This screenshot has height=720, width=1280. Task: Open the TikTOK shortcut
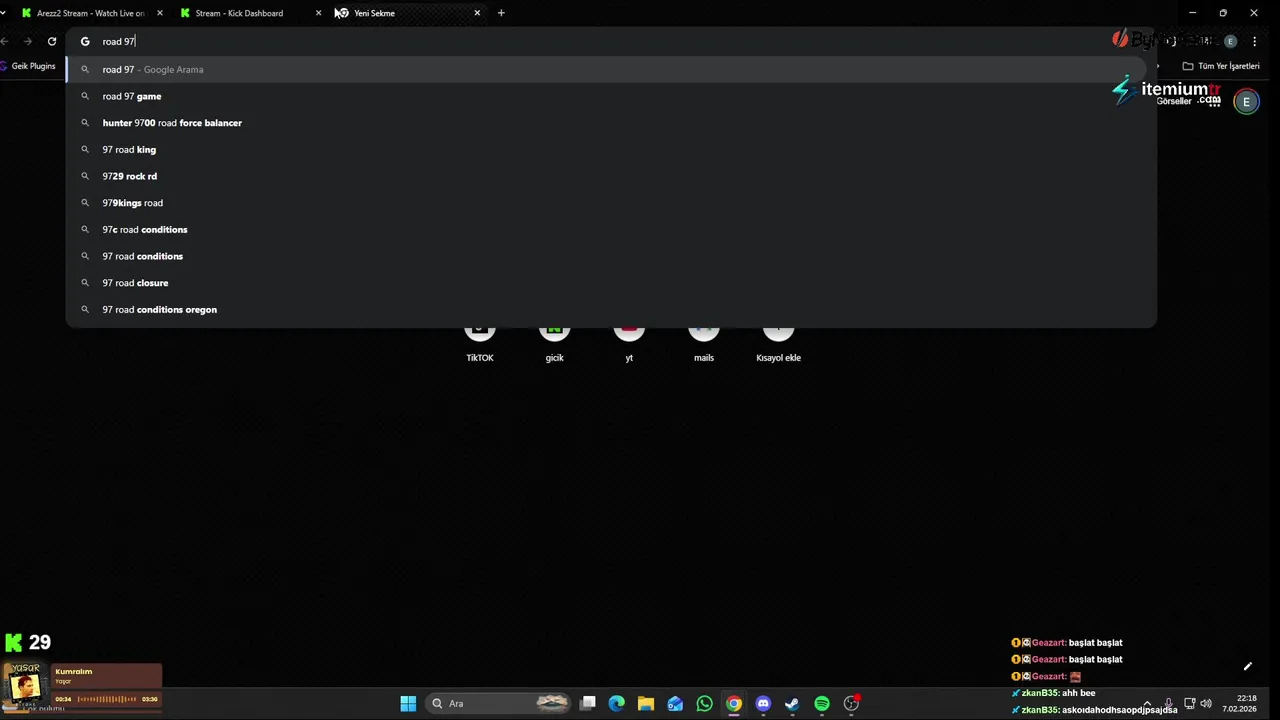tap(480, 343)
